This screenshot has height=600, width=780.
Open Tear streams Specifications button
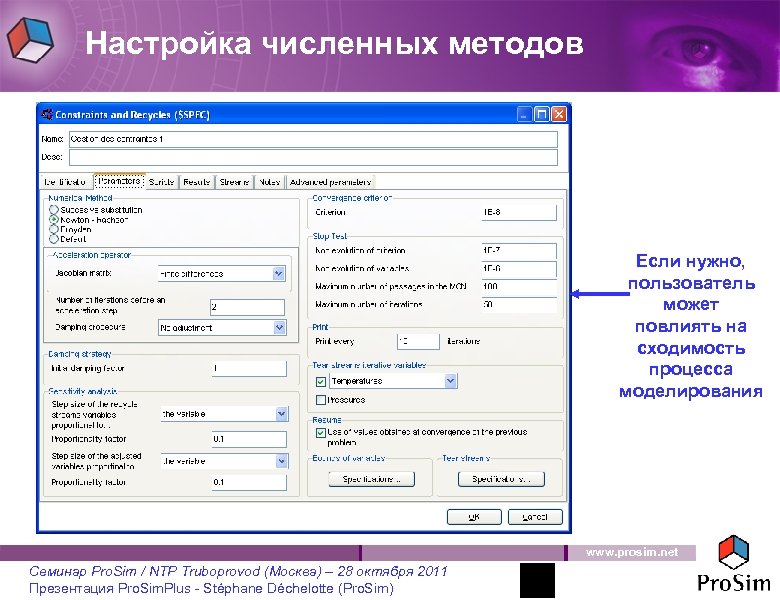point(501,479)
